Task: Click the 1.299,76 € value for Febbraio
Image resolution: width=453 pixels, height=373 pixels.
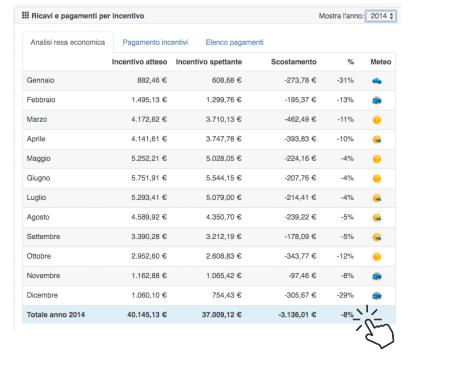Action: pos(224,100)
